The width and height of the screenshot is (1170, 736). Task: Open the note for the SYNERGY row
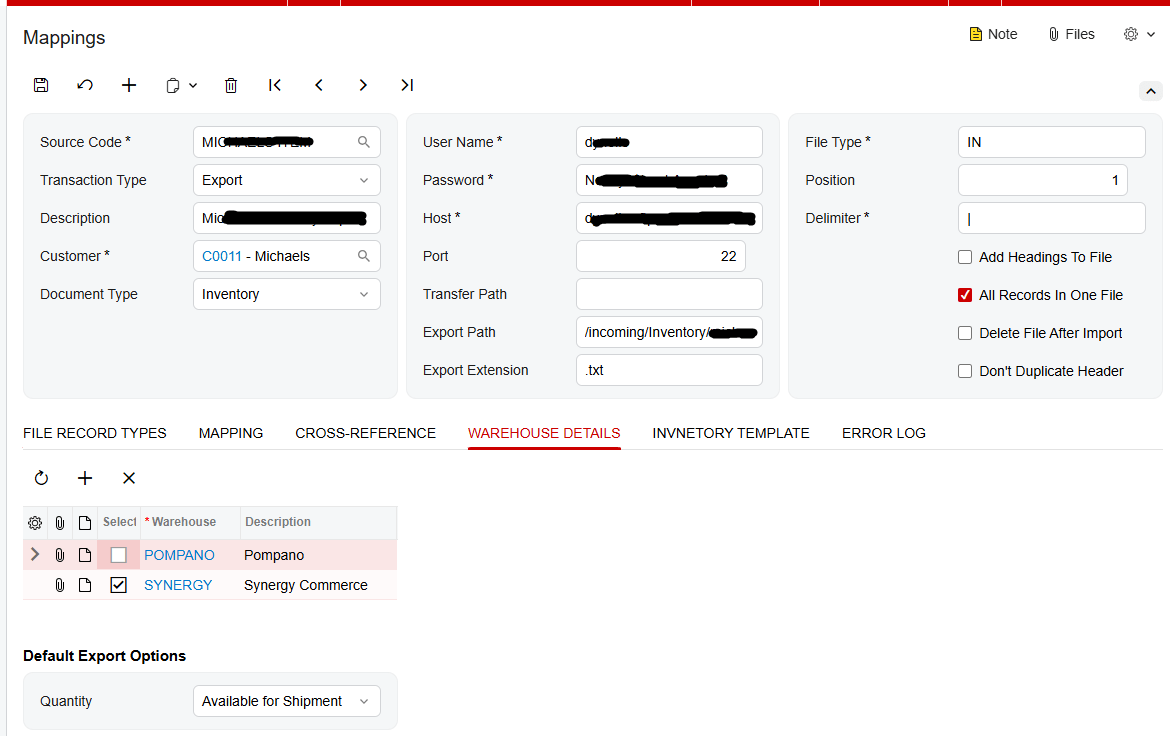pyautogui.click(x=84, y=585)
